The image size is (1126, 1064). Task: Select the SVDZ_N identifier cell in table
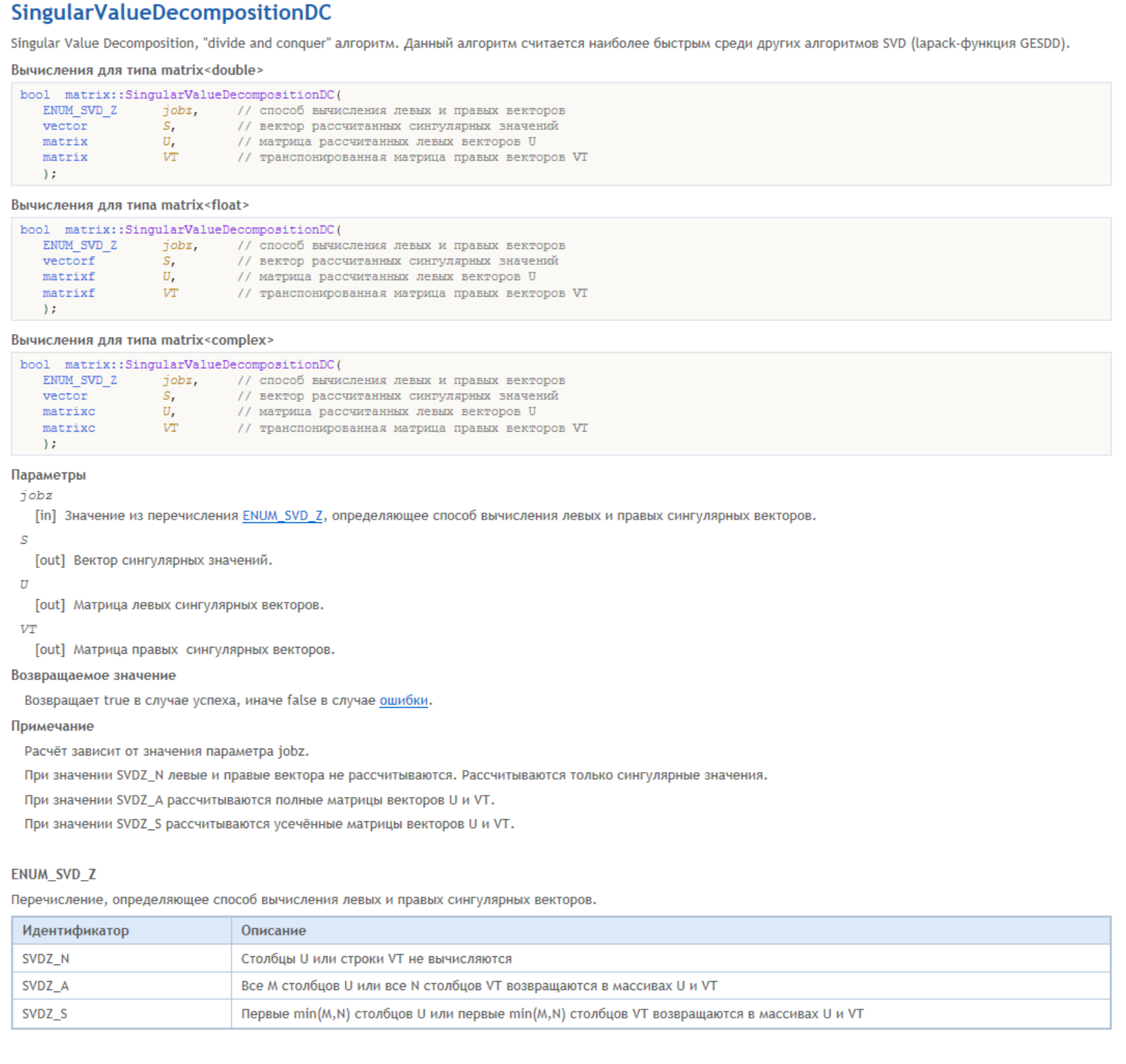tap(46, 959)
